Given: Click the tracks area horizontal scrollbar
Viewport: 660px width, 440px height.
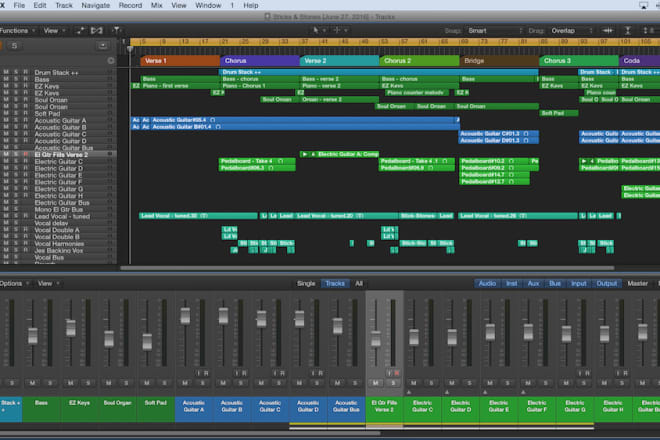Looking at the screenshot, I should point(367,268).
